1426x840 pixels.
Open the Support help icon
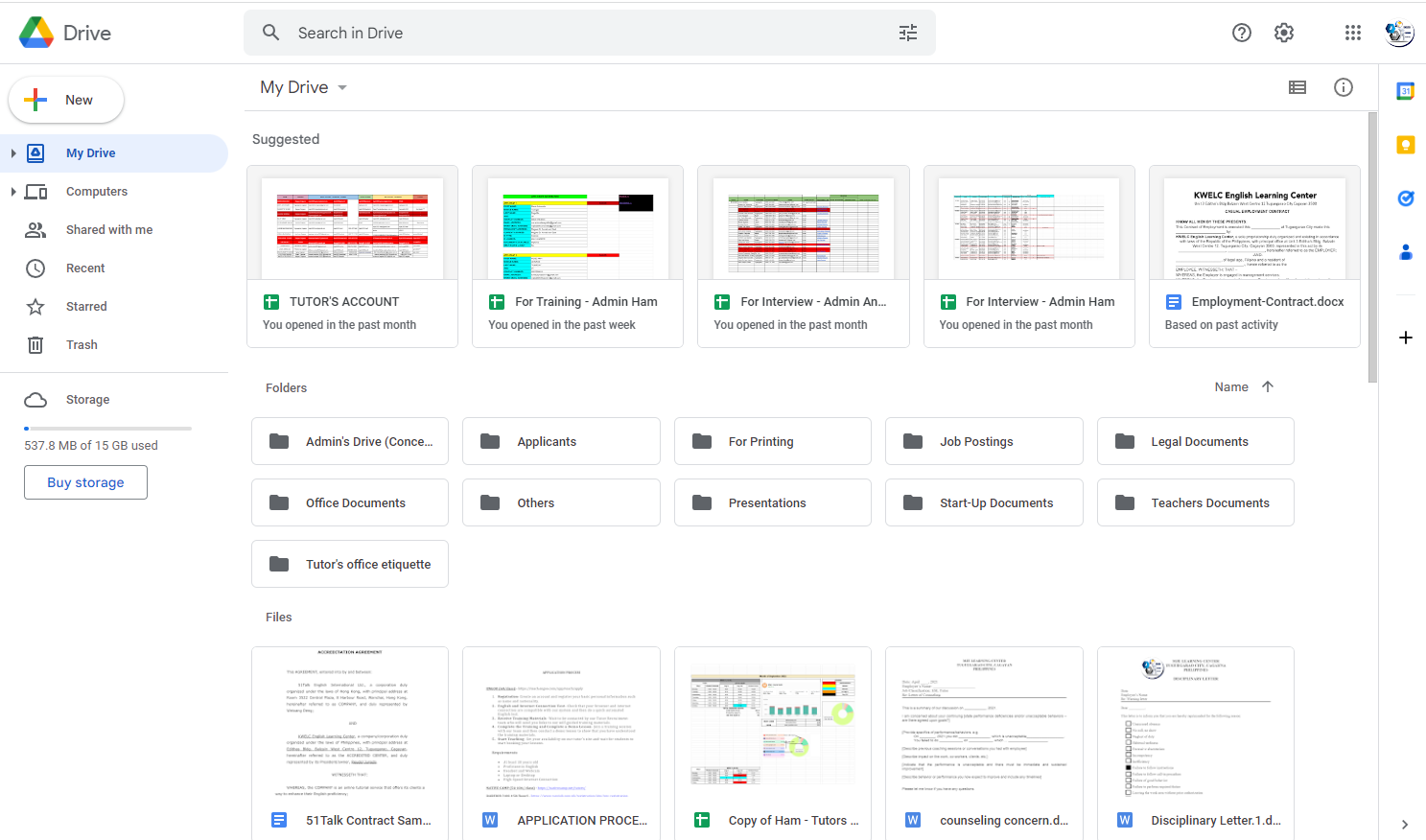point(1242,33)
